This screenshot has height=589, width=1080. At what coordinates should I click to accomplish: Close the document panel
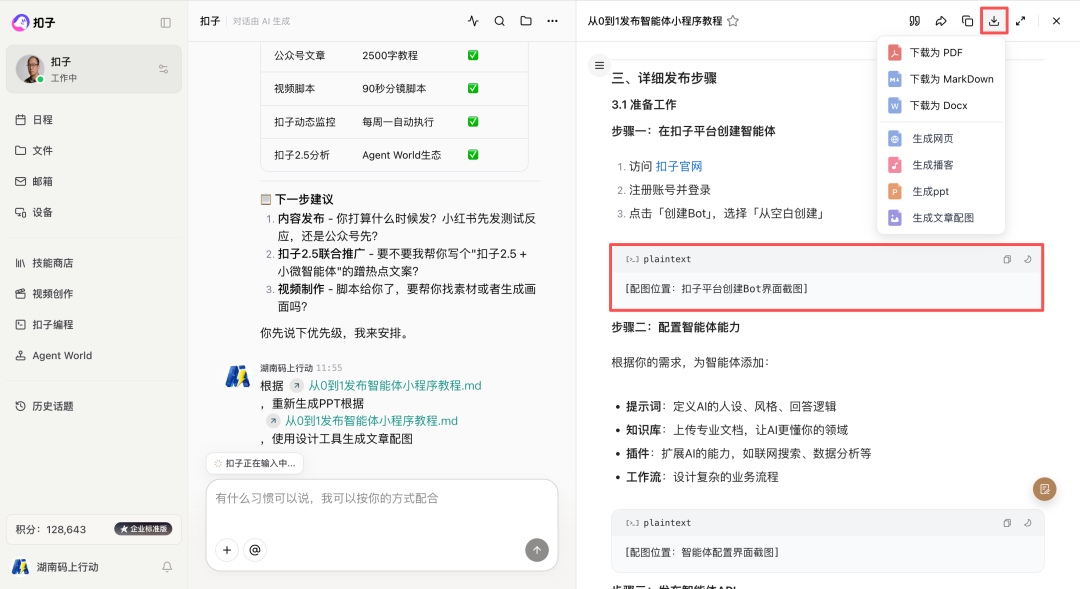click(x=1056, y=21)
